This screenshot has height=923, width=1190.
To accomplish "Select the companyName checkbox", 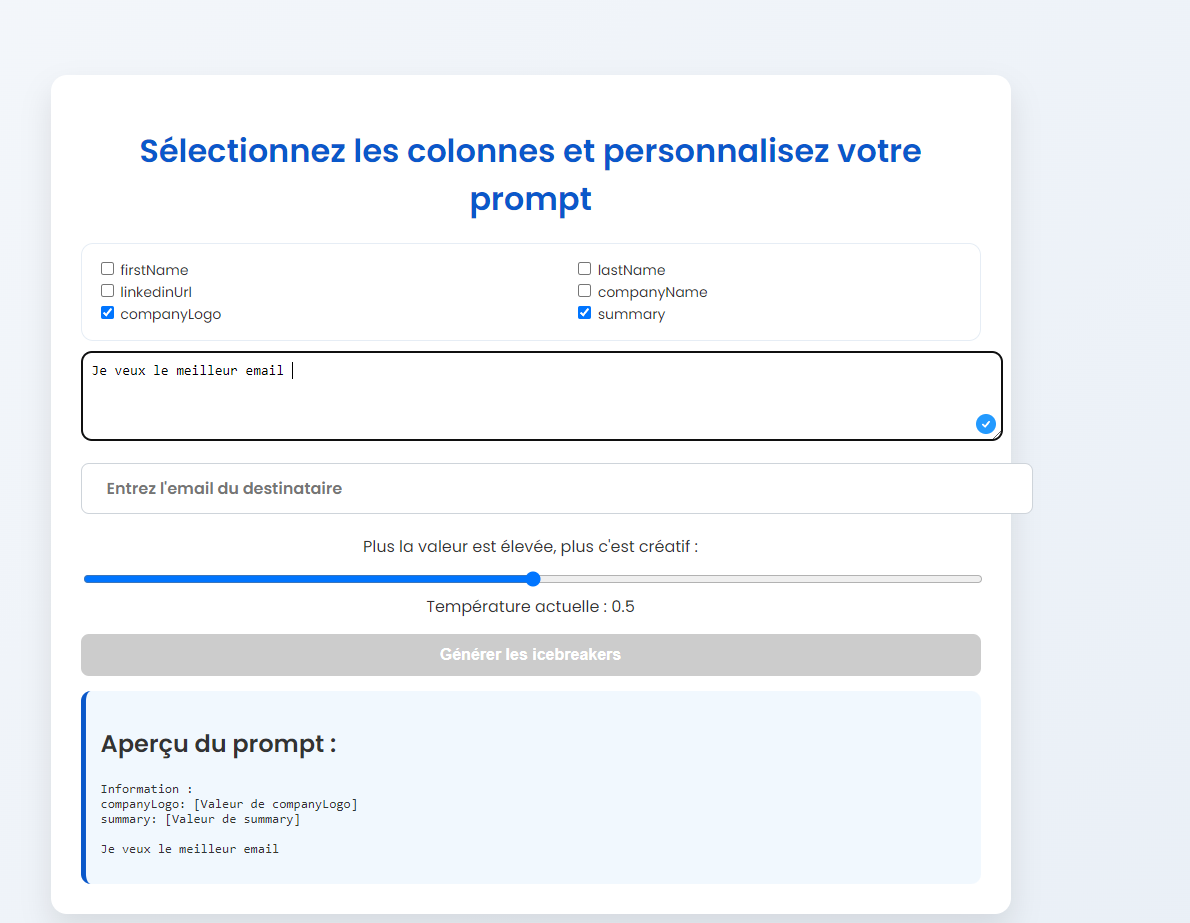I will [x=584, y=291].
